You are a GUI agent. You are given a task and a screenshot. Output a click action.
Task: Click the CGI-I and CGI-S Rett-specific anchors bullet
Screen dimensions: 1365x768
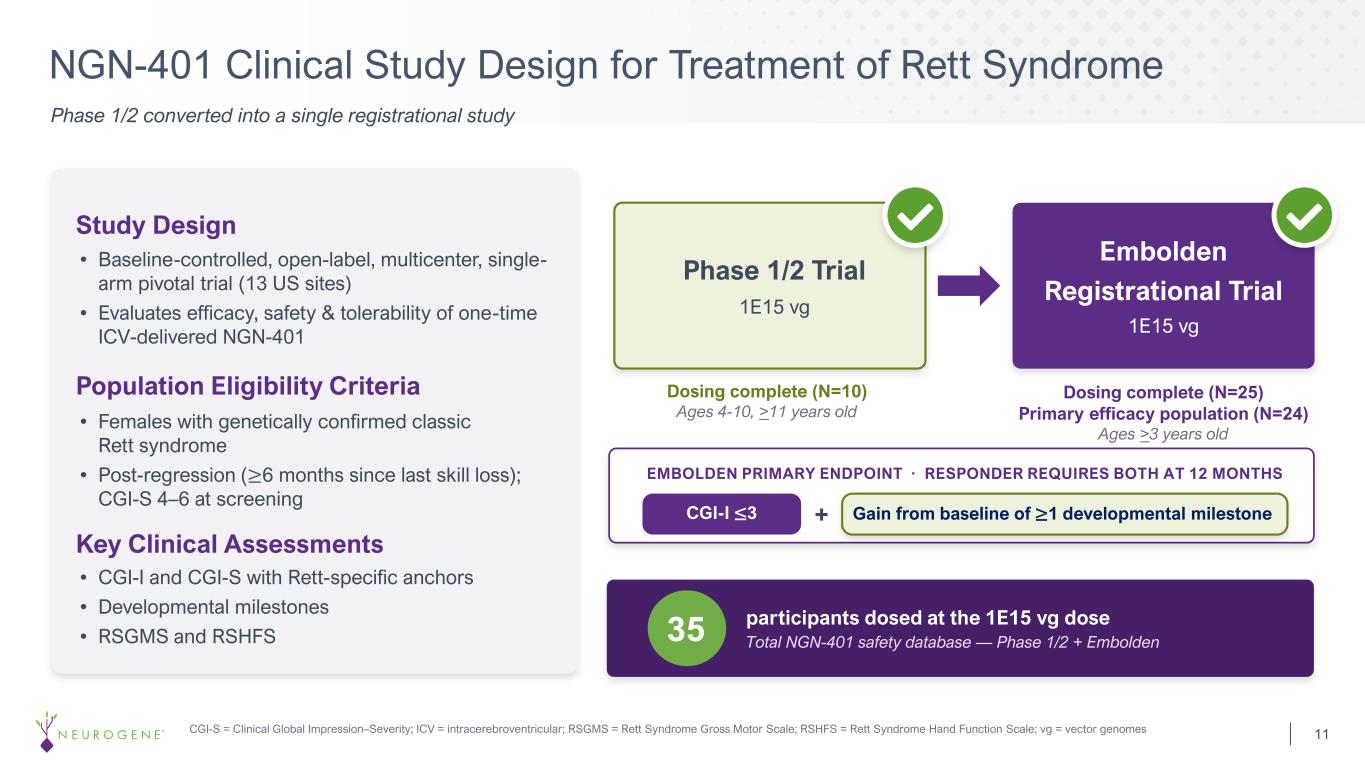pos(276,578)
